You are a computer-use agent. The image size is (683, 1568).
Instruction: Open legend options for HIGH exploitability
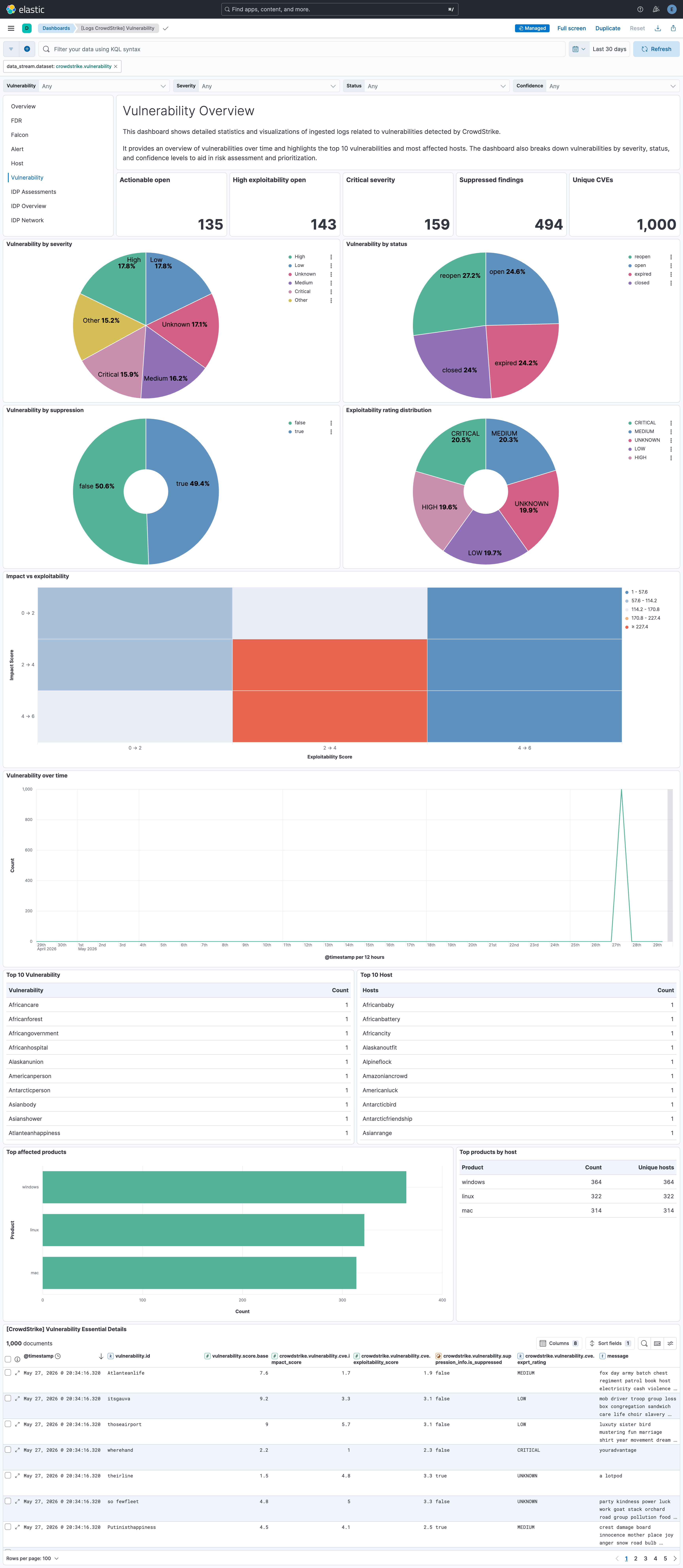pos(671,458)
